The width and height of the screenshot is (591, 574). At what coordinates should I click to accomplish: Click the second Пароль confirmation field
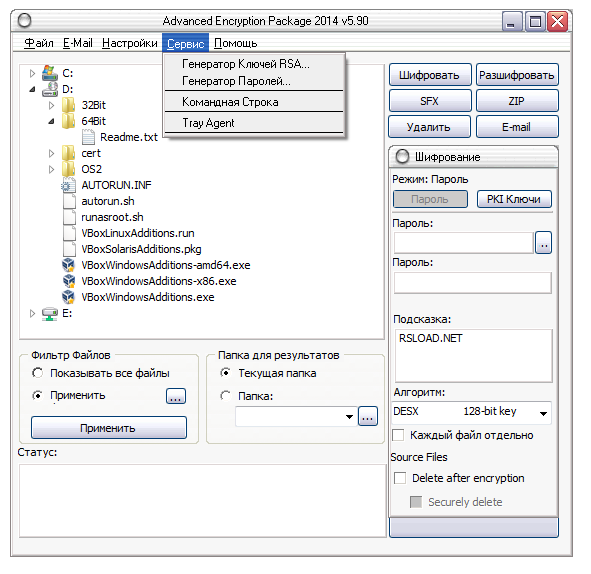pyautogui.click(x=473, y=283)
